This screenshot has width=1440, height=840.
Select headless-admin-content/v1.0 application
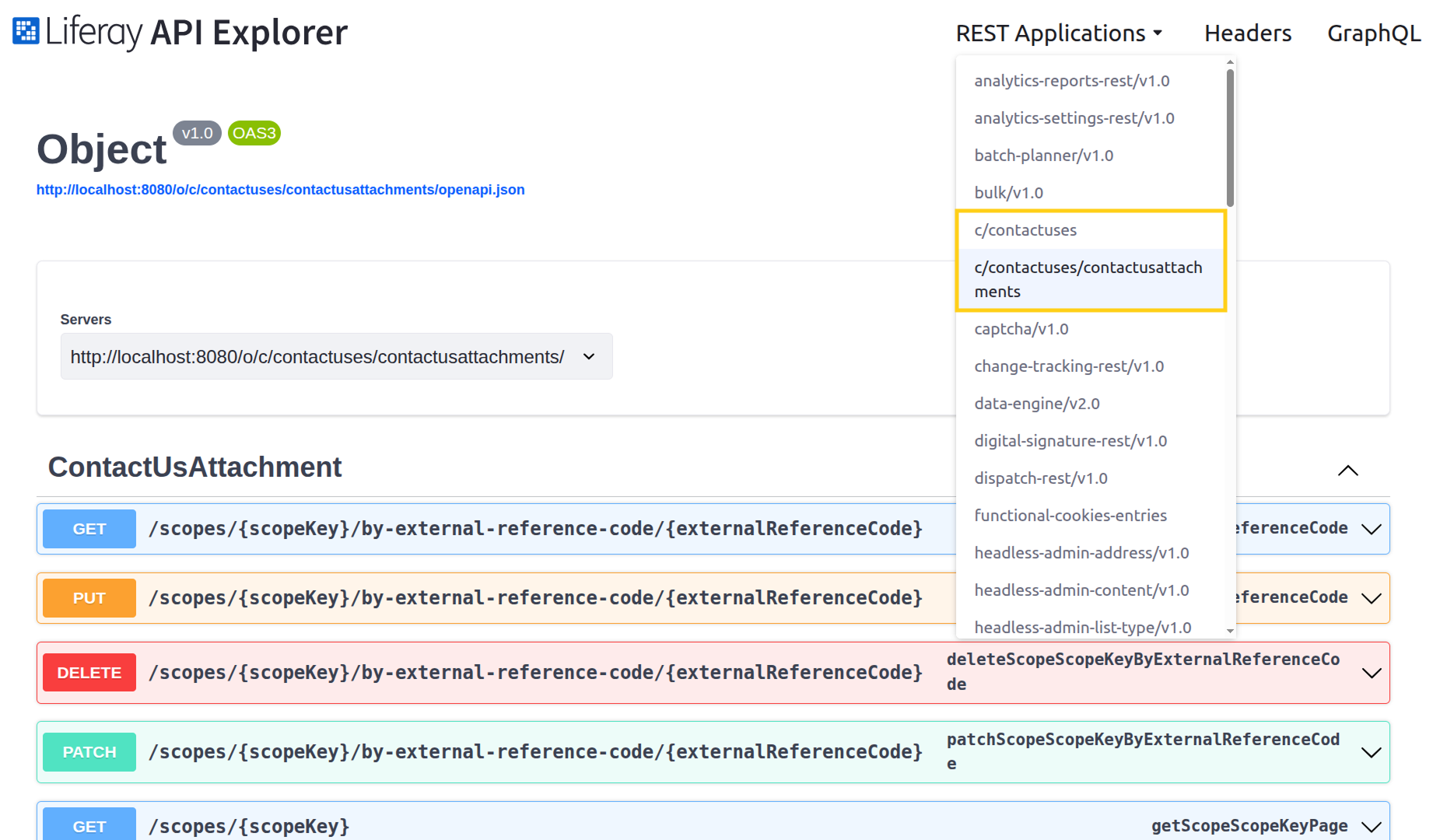1090,590
